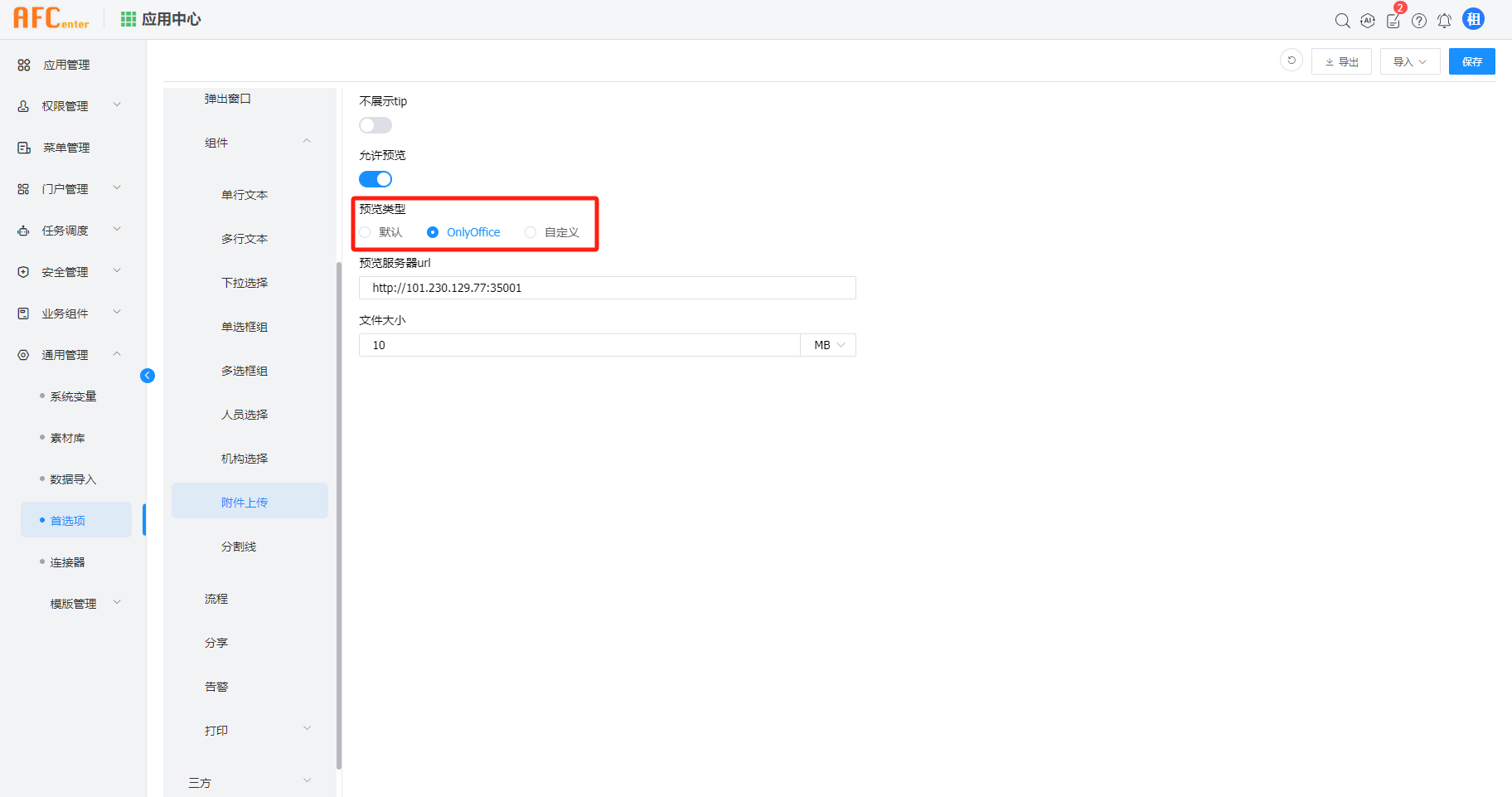Select 分割线 in the component list
This screenshot has height=797, width=1512.
click(239, 547)
